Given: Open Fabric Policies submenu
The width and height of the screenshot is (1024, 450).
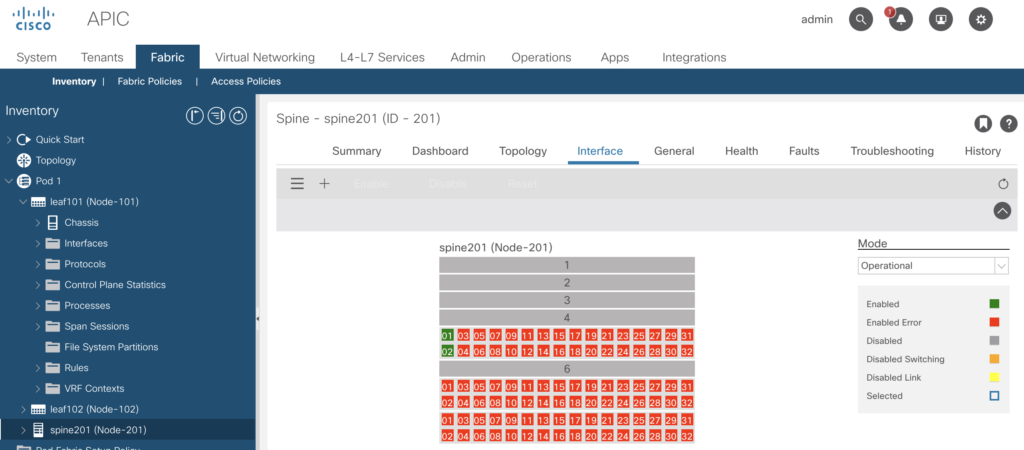Looking at the screenshot, I should point(150,82).
